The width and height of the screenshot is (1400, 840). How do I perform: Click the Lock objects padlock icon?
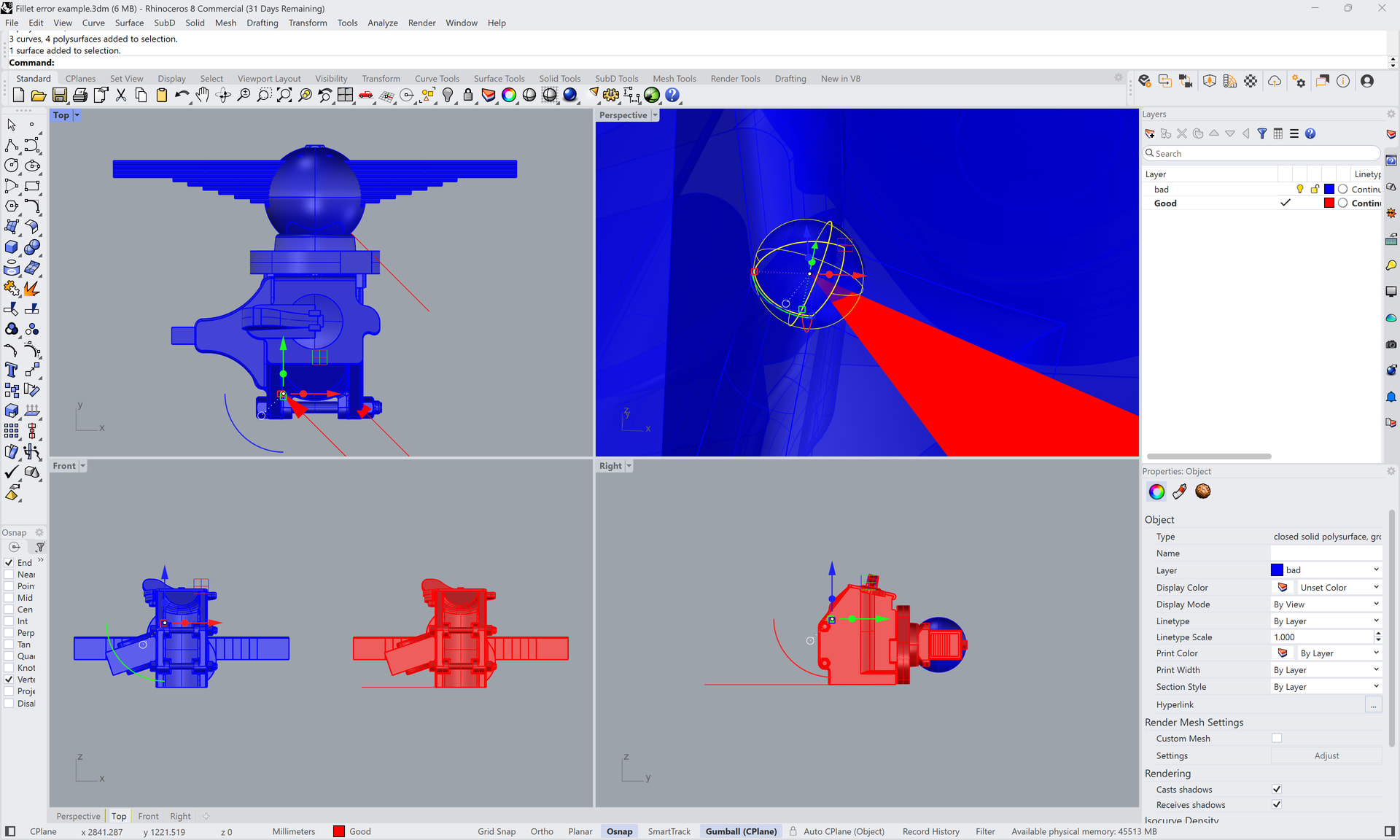tap(468, 95)
